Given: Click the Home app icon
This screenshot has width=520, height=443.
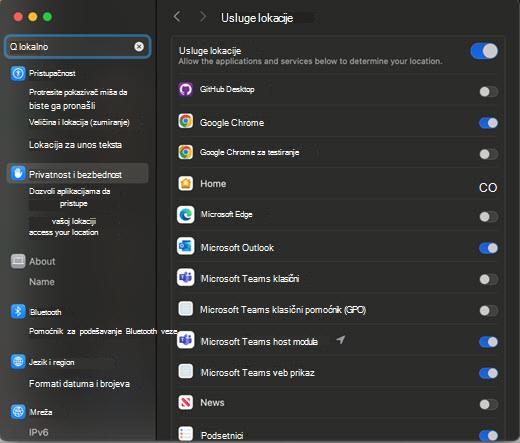Looking at the screenshot, I should [x=186, y=184].
